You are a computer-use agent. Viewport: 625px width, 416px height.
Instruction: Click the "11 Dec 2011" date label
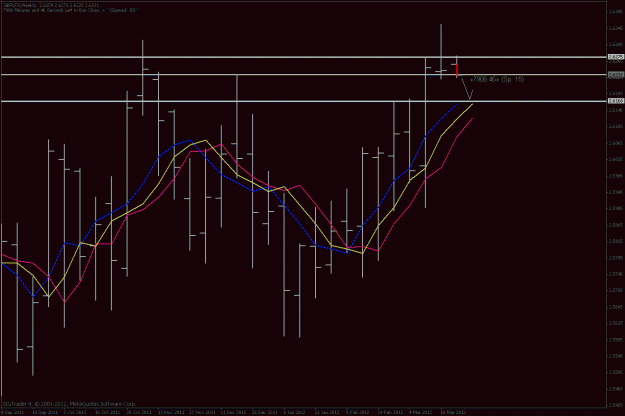233,412
